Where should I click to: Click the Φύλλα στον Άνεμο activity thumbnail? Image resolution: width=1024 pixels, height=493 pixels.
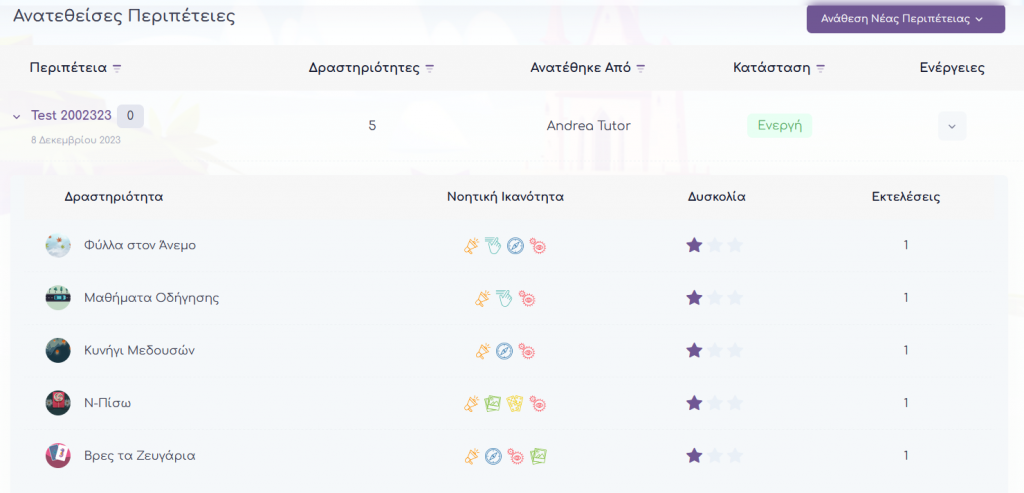(x=58, y=245)
